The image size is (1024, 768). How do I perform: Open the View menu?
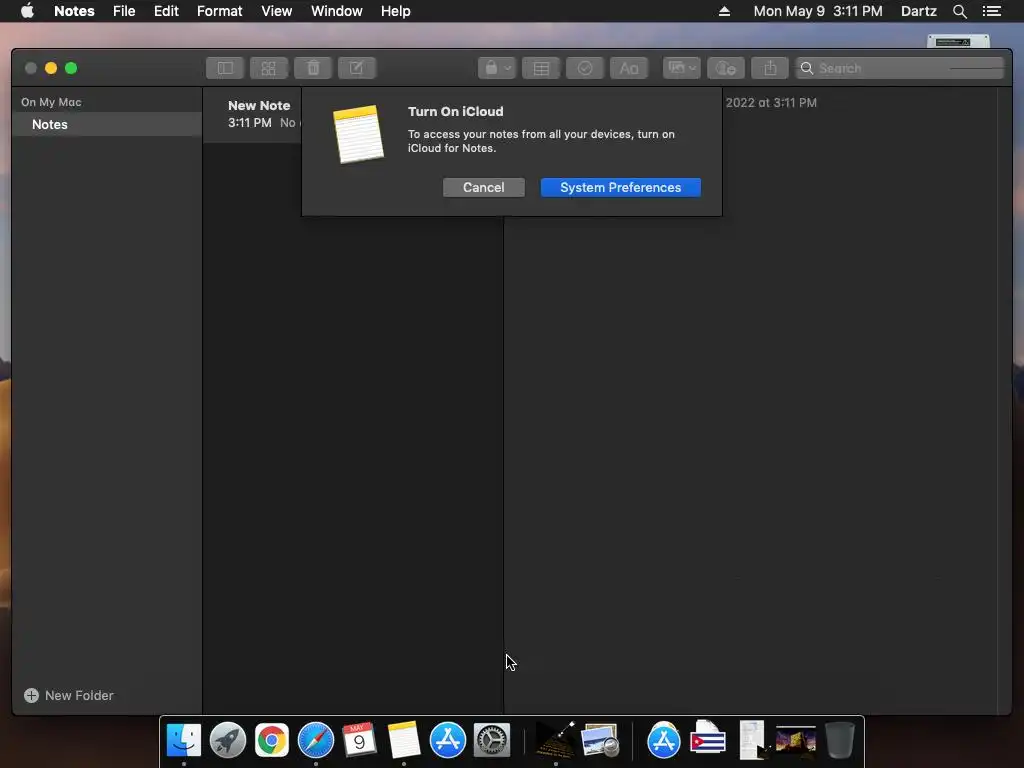click(276, 11)
